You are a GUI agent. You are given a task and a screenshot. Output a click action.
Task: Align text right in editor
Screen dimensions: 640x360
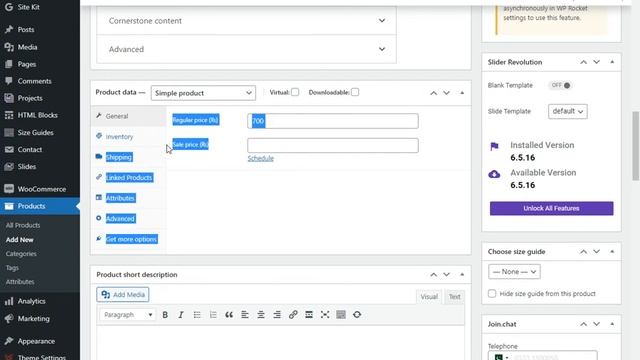pyautogui.click(x=277, y=315)
